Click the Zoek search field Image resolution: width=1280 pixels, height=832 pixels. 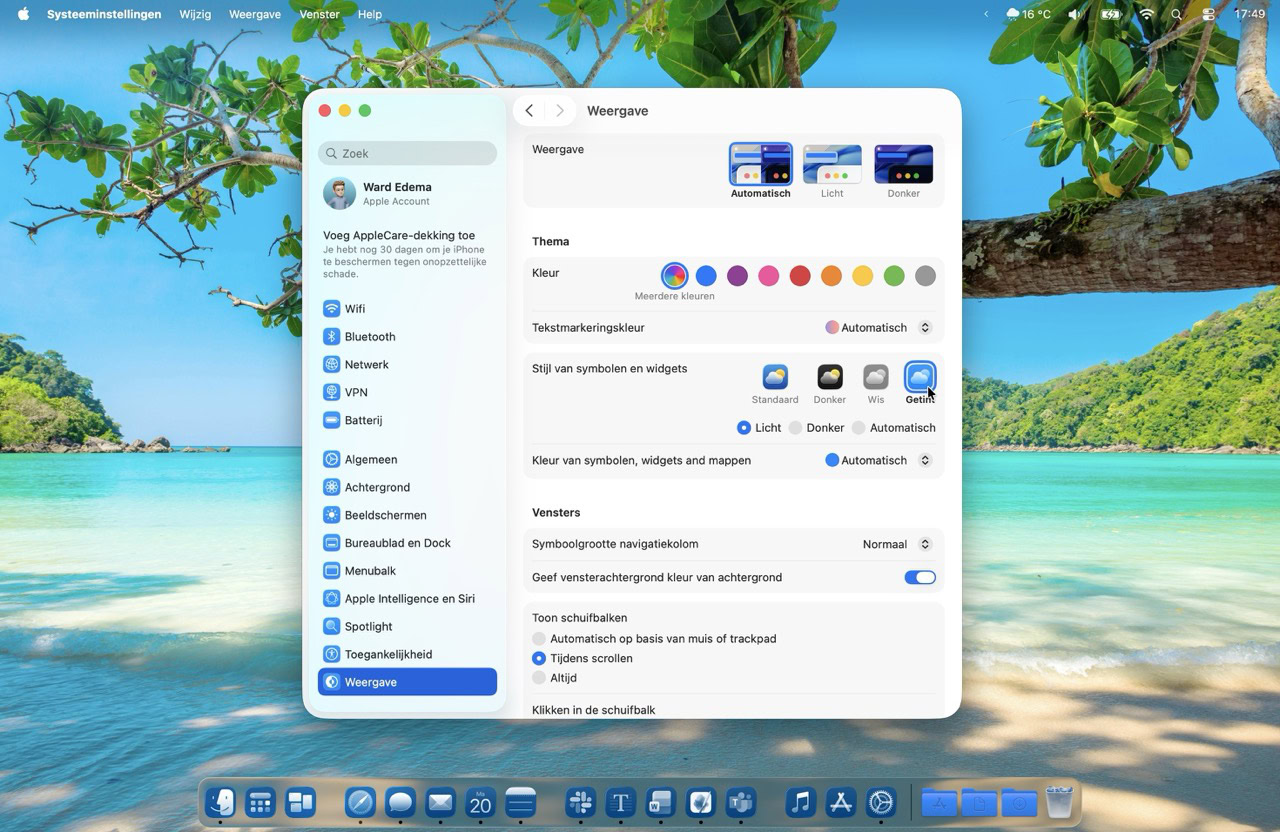click(407, 153)
